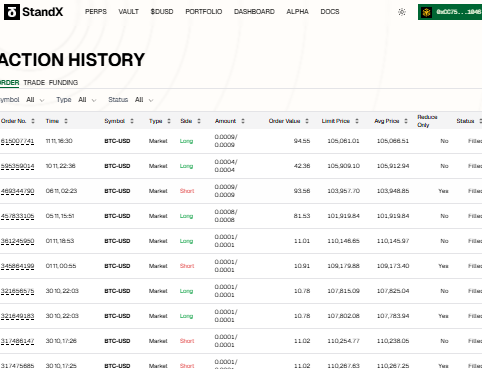Open order number 317486147

[17, 341]
